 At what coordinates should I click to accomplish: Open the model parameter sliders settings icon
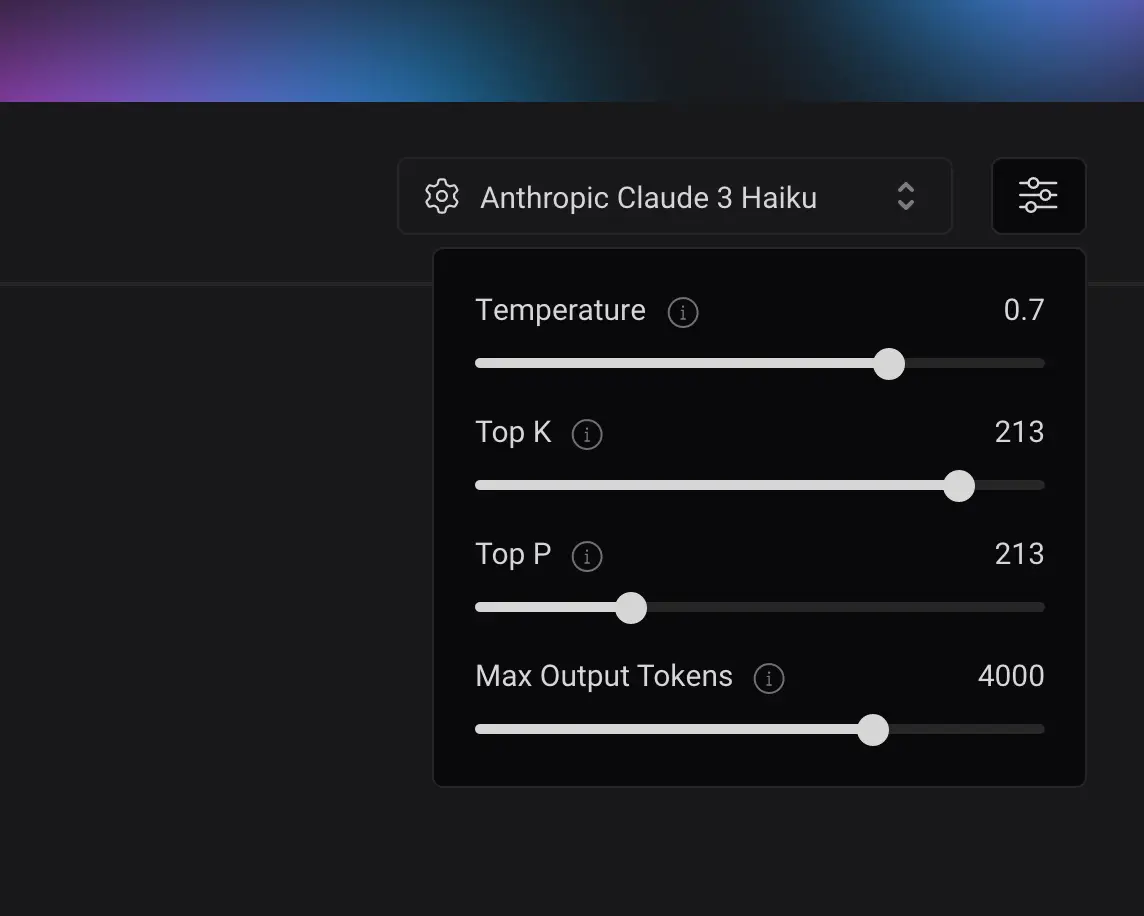point(1038,196)
